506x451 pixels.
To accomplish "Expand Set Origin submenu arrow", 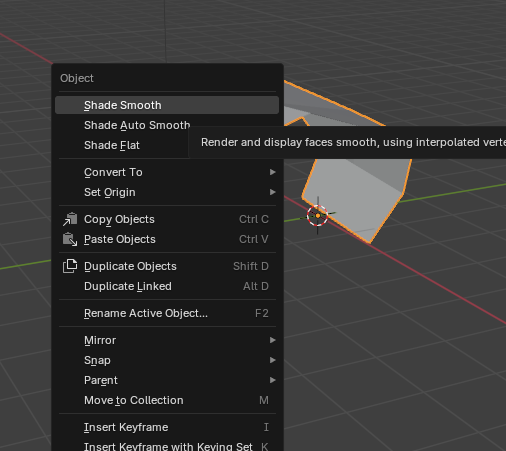I will coord(273,192).
